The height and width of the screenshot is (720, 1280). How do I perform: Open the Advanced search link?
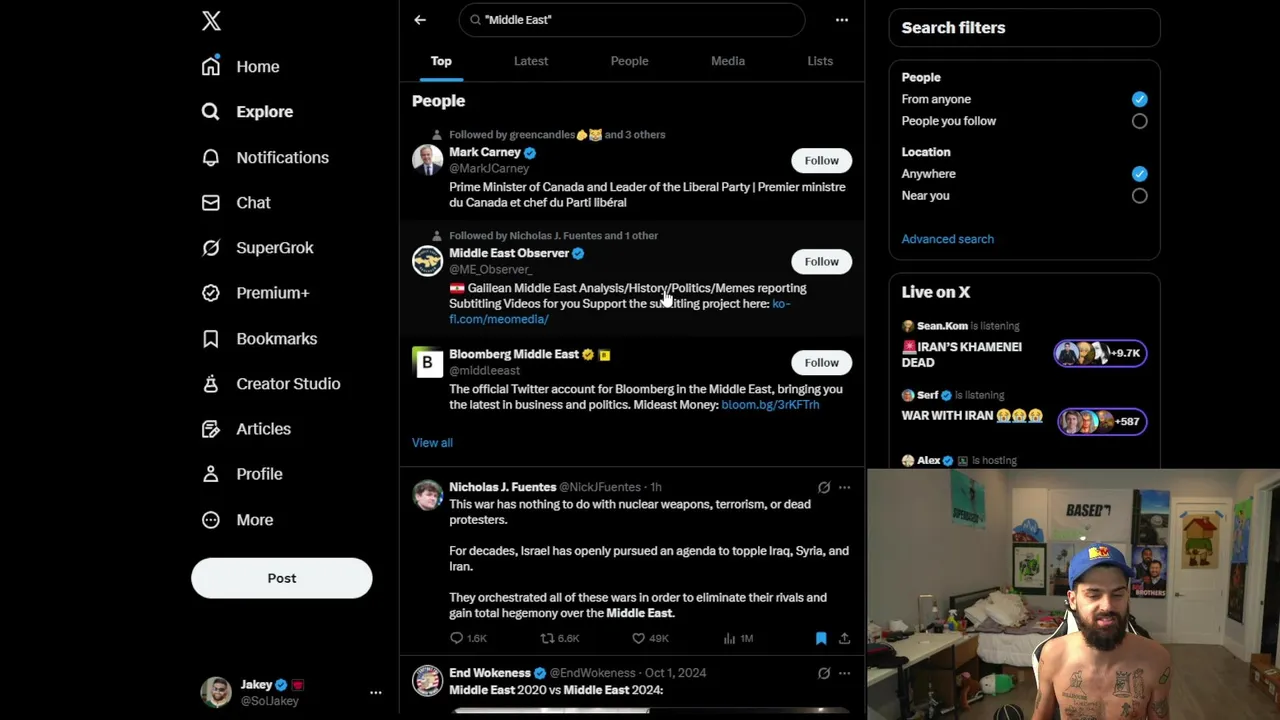tap(947, 239)
